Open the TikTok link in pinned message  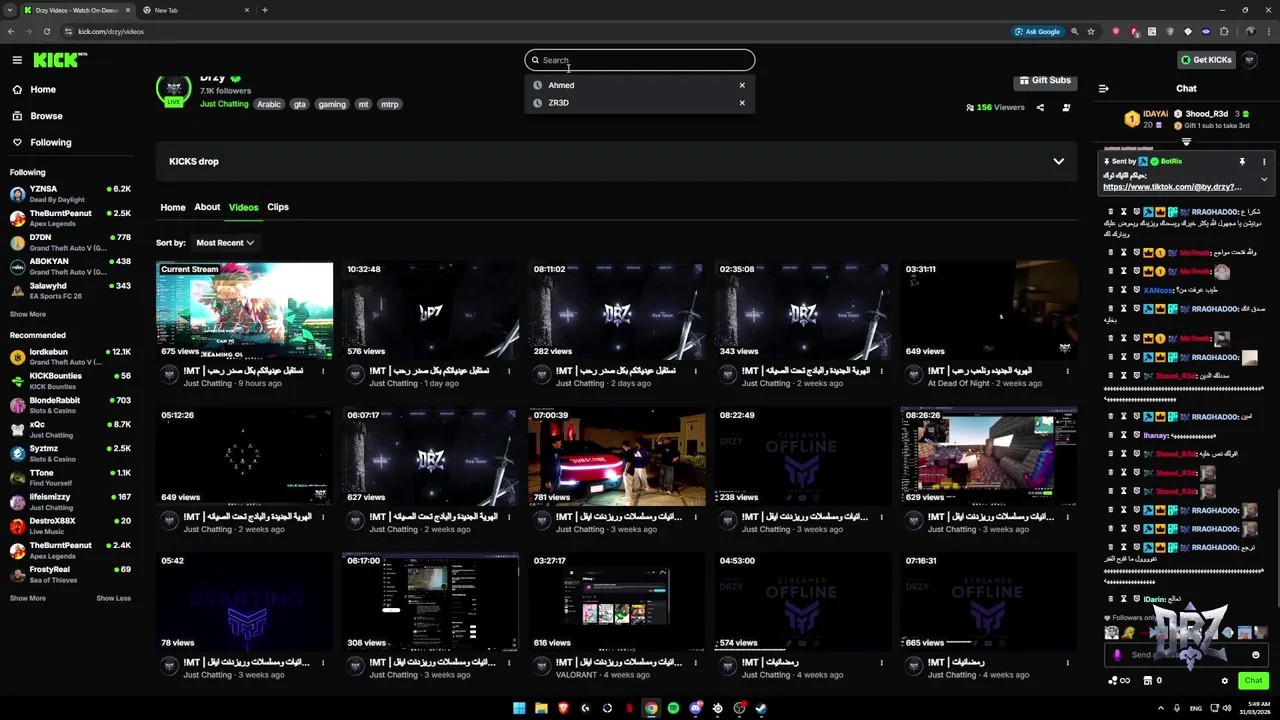pyautogui.click(x=1172, y=187)
